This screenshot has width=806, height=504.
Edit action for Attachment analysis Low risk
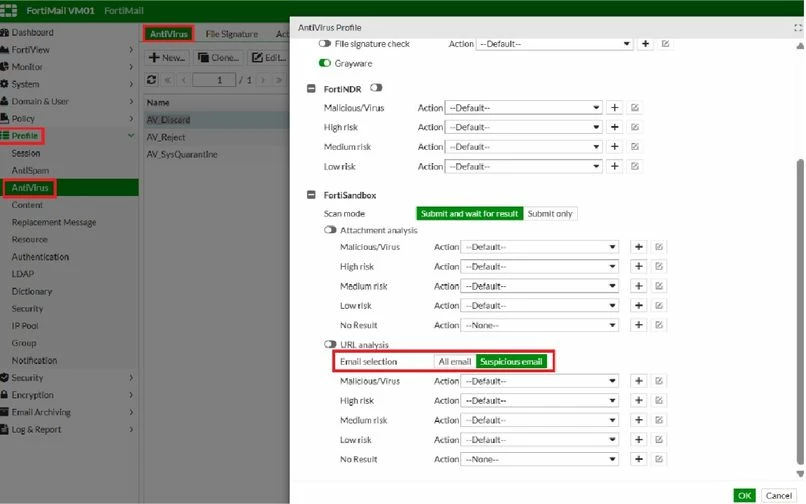tap(658, 305)
